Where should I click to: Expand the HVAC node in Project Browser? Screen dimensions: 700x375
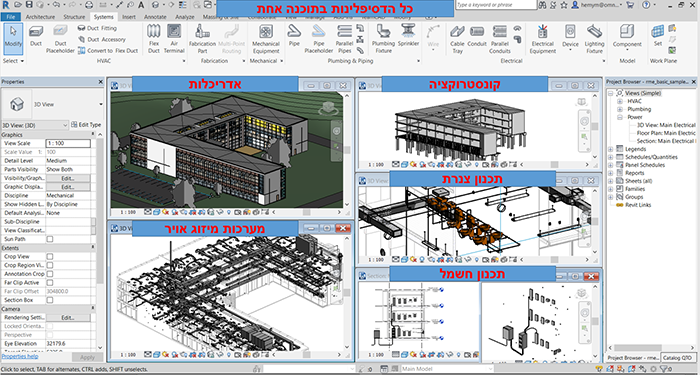point(620,101)
